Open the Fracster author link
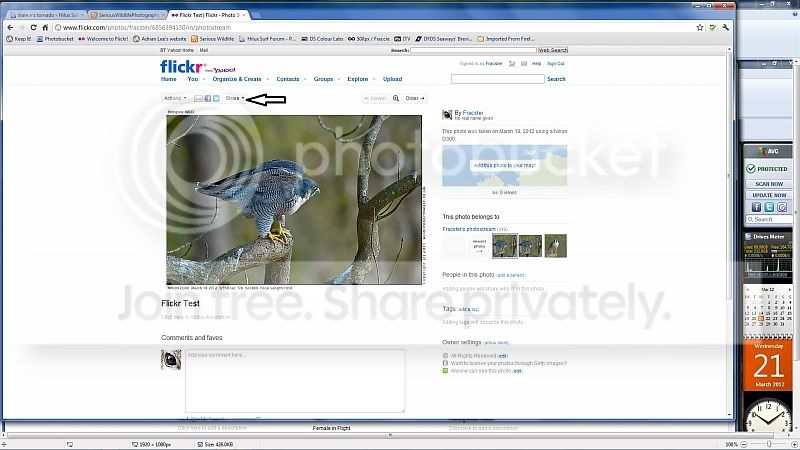The width and height of the screenshot is (800, 450). [x=473, y=113]
